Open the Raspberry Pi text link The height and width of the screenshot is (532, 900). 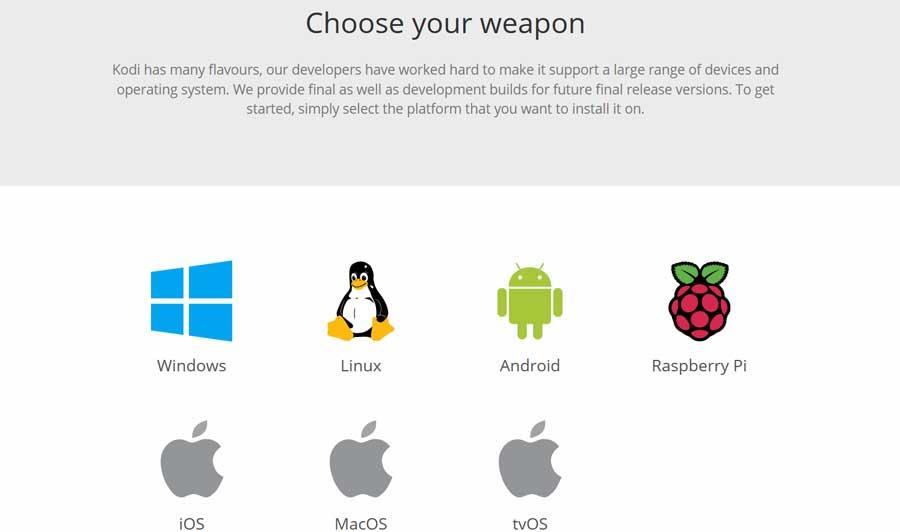click(x=699, y=366)
